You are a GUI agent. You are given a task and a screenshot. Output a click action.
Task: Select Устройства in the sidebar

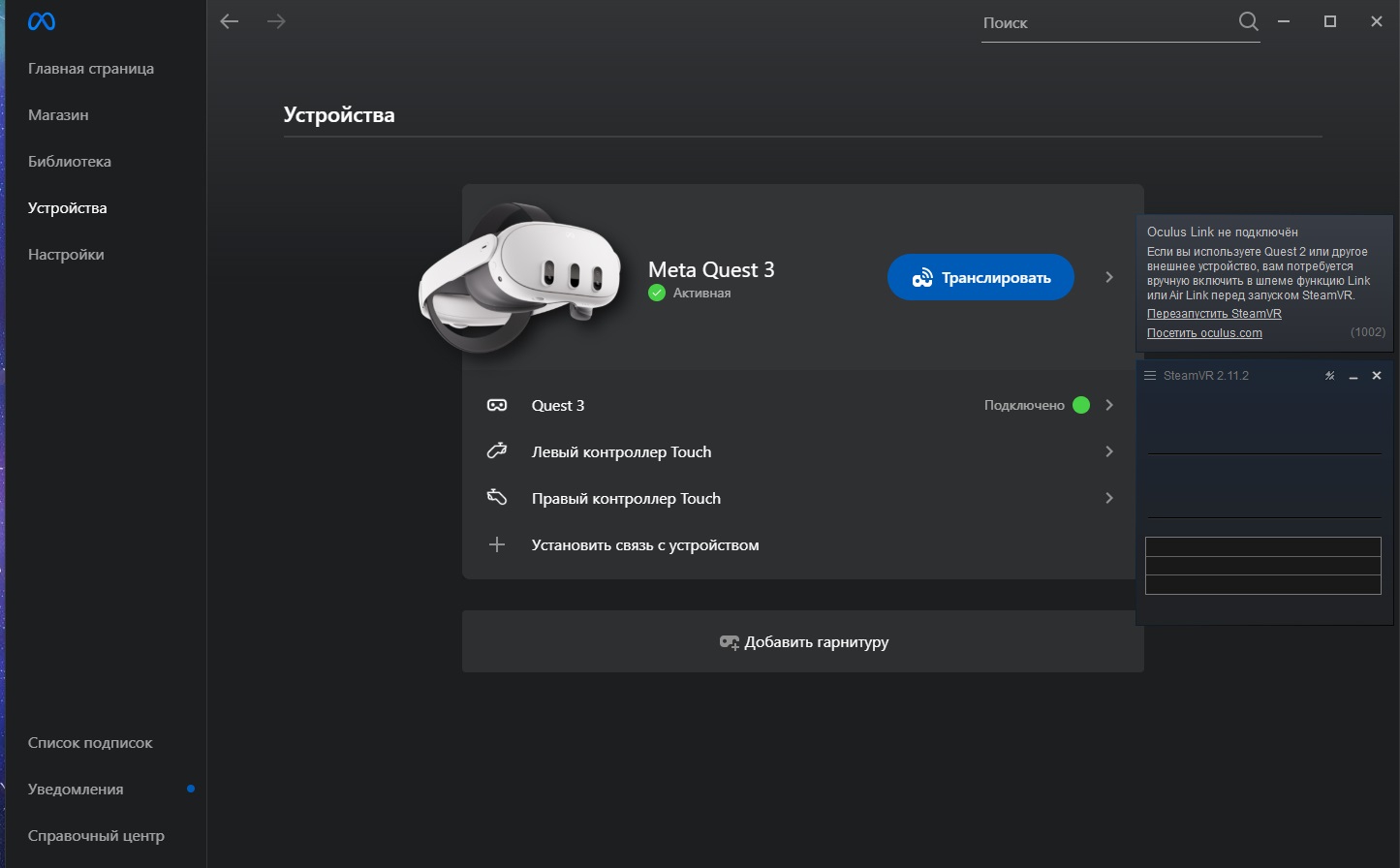[x=68, y=208]
